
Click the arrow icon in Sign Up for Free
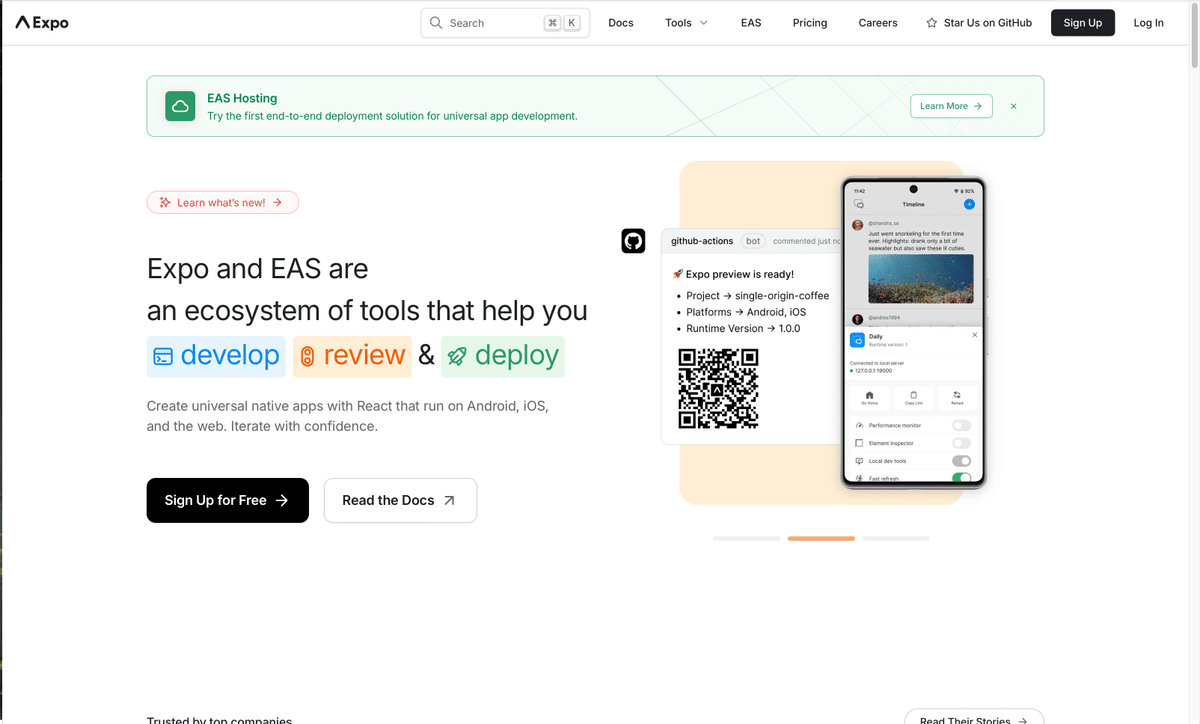[x=282, y=501]
